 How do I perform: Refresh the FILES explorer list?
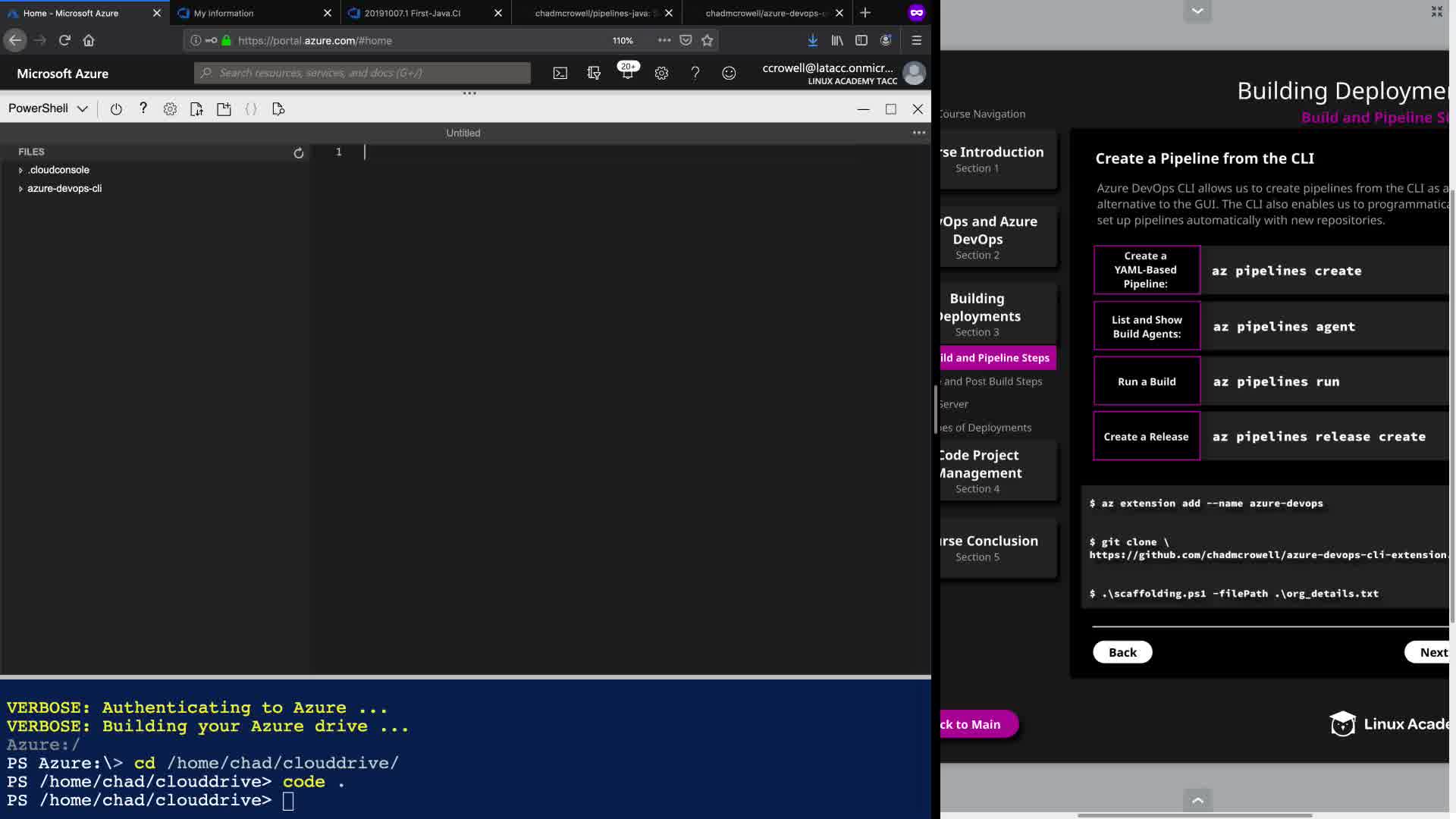pos(299,153)
